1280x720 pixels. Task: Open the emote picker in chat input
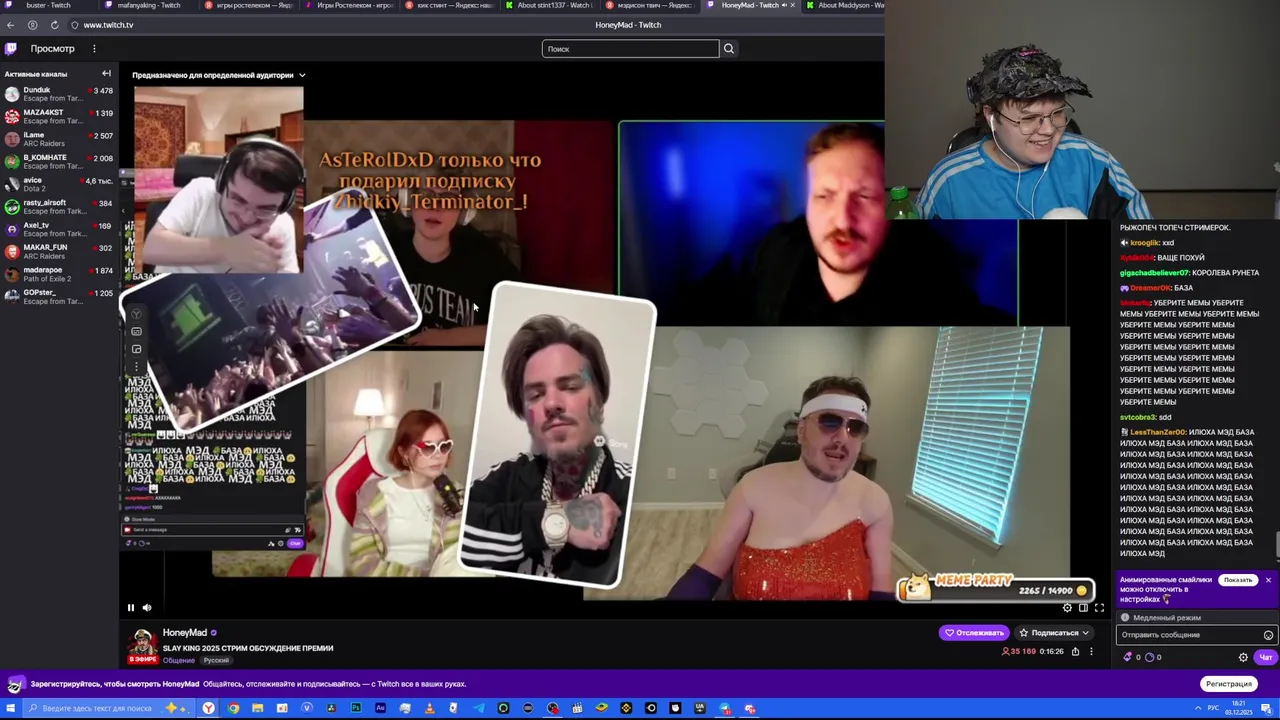1268,635
